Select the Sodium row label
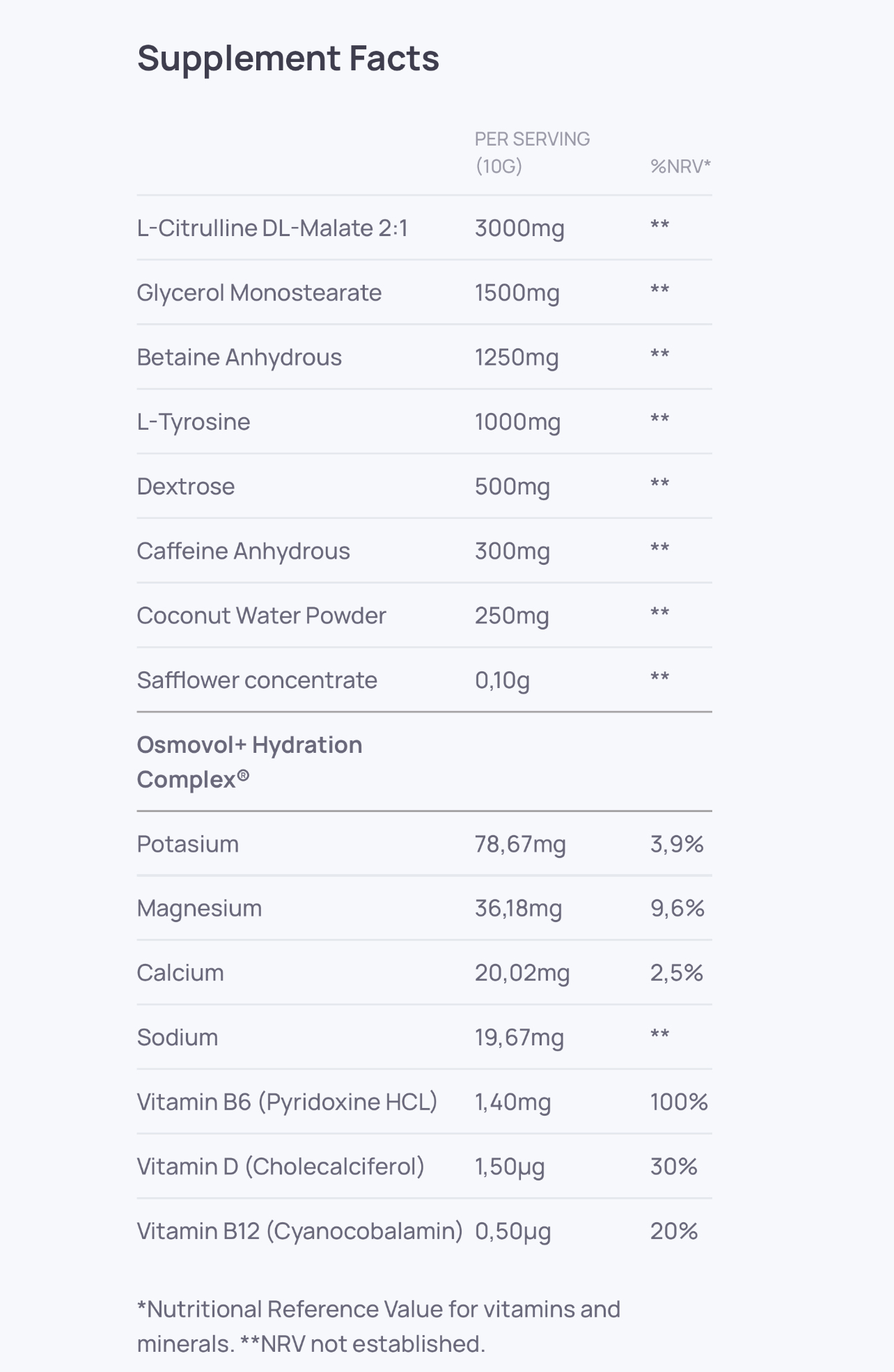This screenshot has height=1372, width=894. 177,1038
